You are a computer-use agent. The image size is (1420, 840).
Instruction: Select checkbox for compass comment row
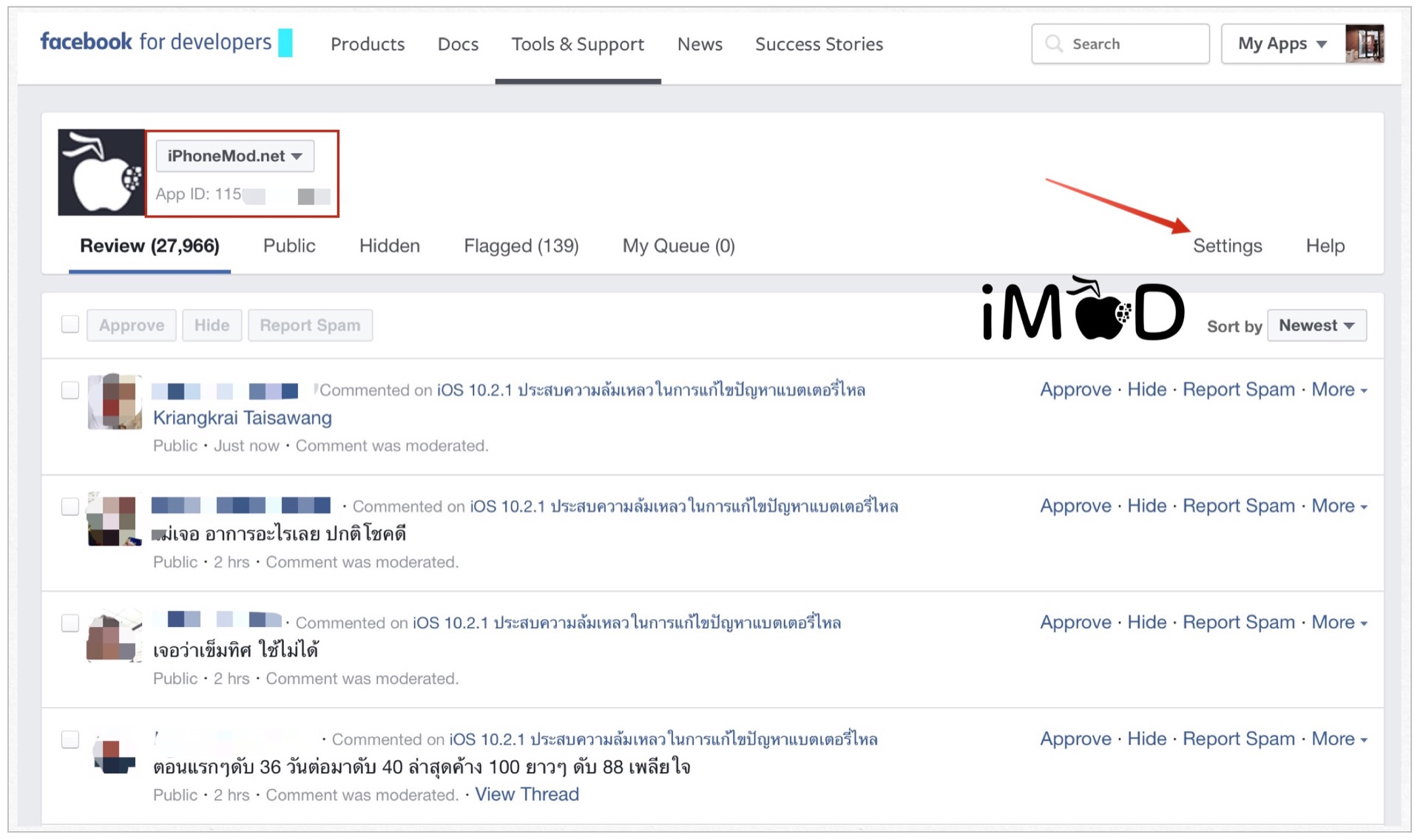tap(70, 623)
